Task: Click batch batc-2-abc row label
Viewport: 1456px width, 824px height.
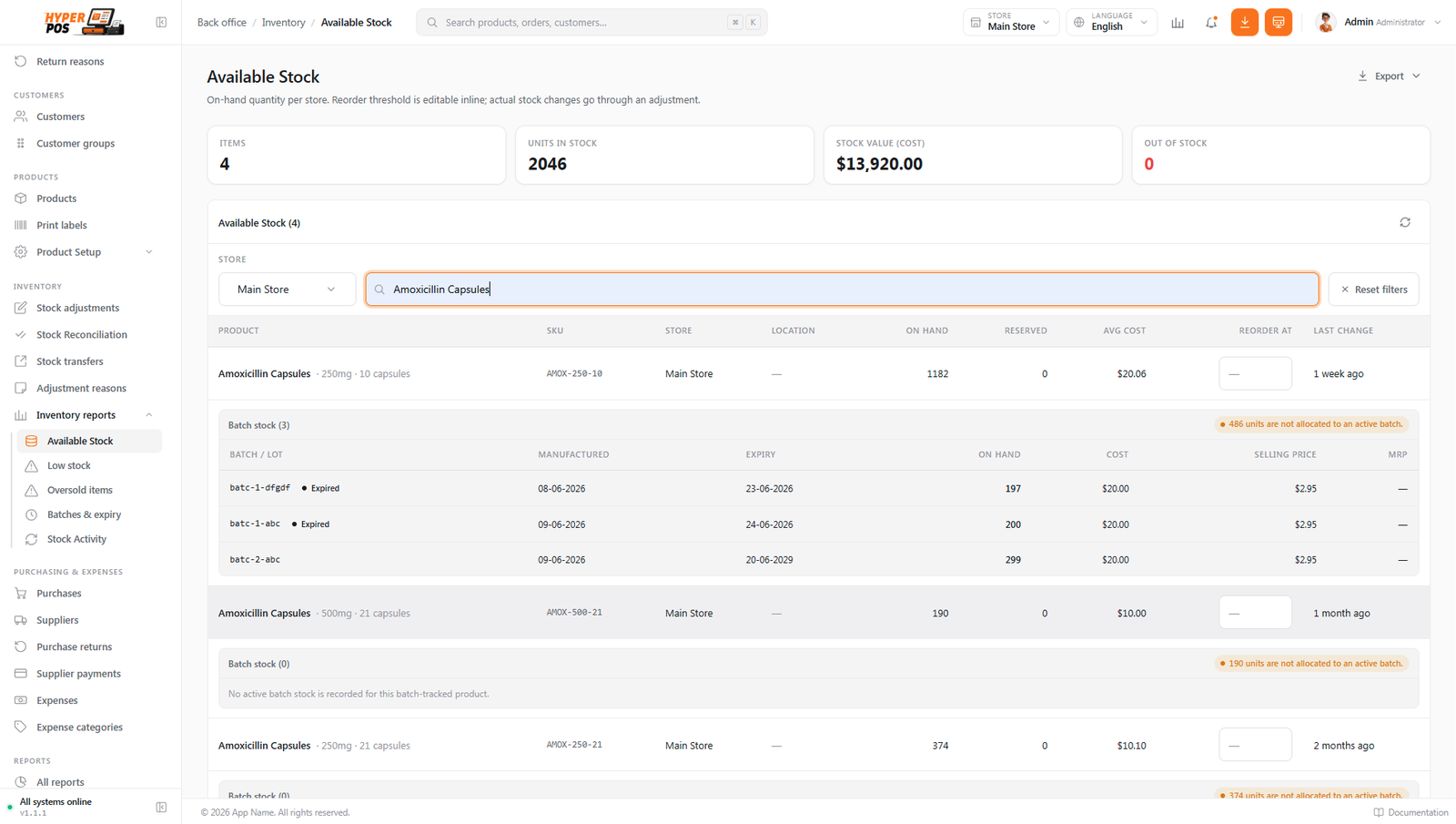Action: (255, 560)
